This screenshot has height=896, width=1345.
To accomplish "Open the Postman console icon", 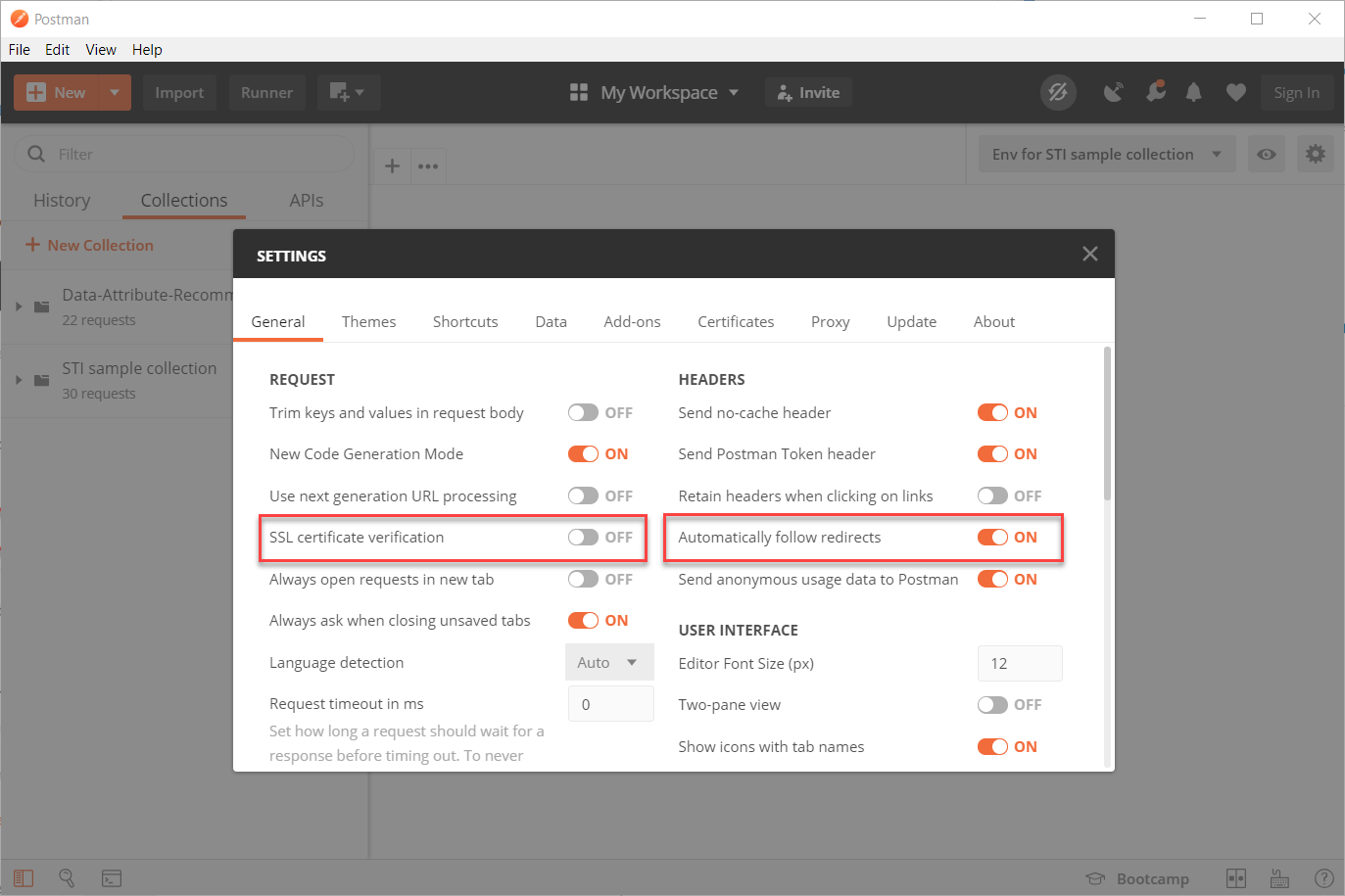I will [x=112, y=878].
